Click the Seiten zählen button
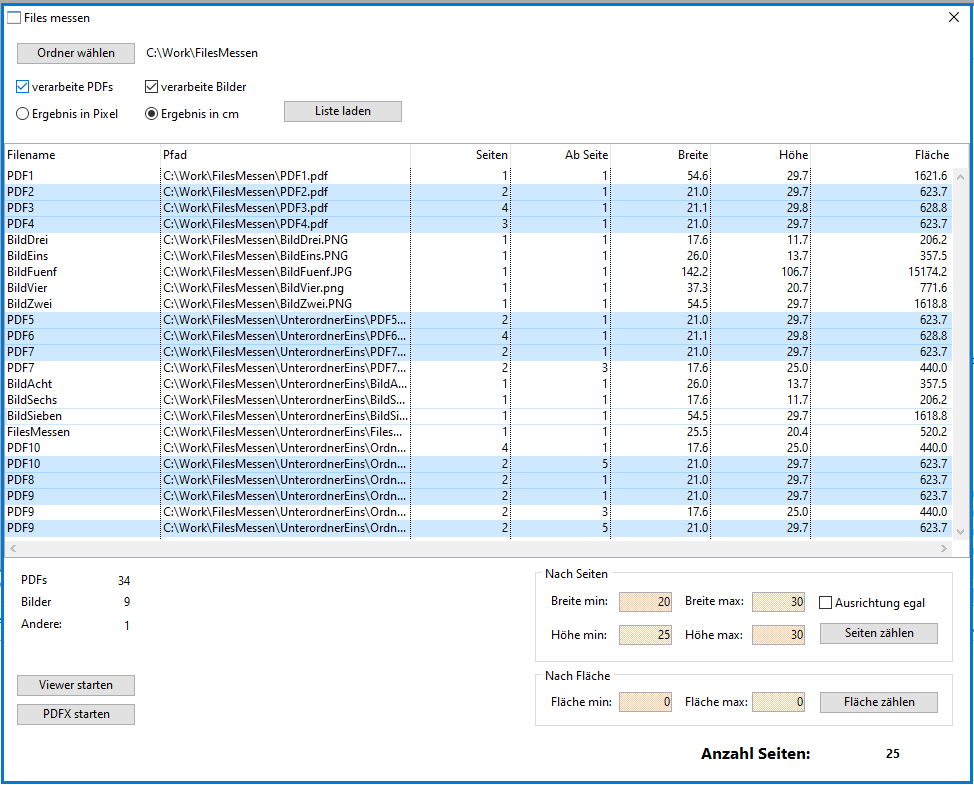This screenshot has height=785, width=974. click(x=879, y=634)
